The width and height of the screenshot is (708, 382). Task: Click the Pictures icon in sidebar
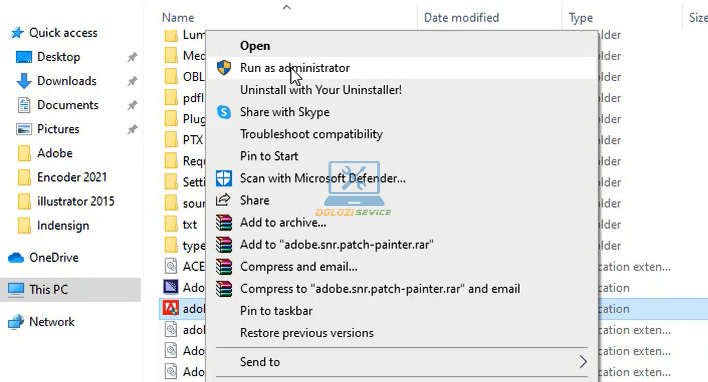[24, 129]
